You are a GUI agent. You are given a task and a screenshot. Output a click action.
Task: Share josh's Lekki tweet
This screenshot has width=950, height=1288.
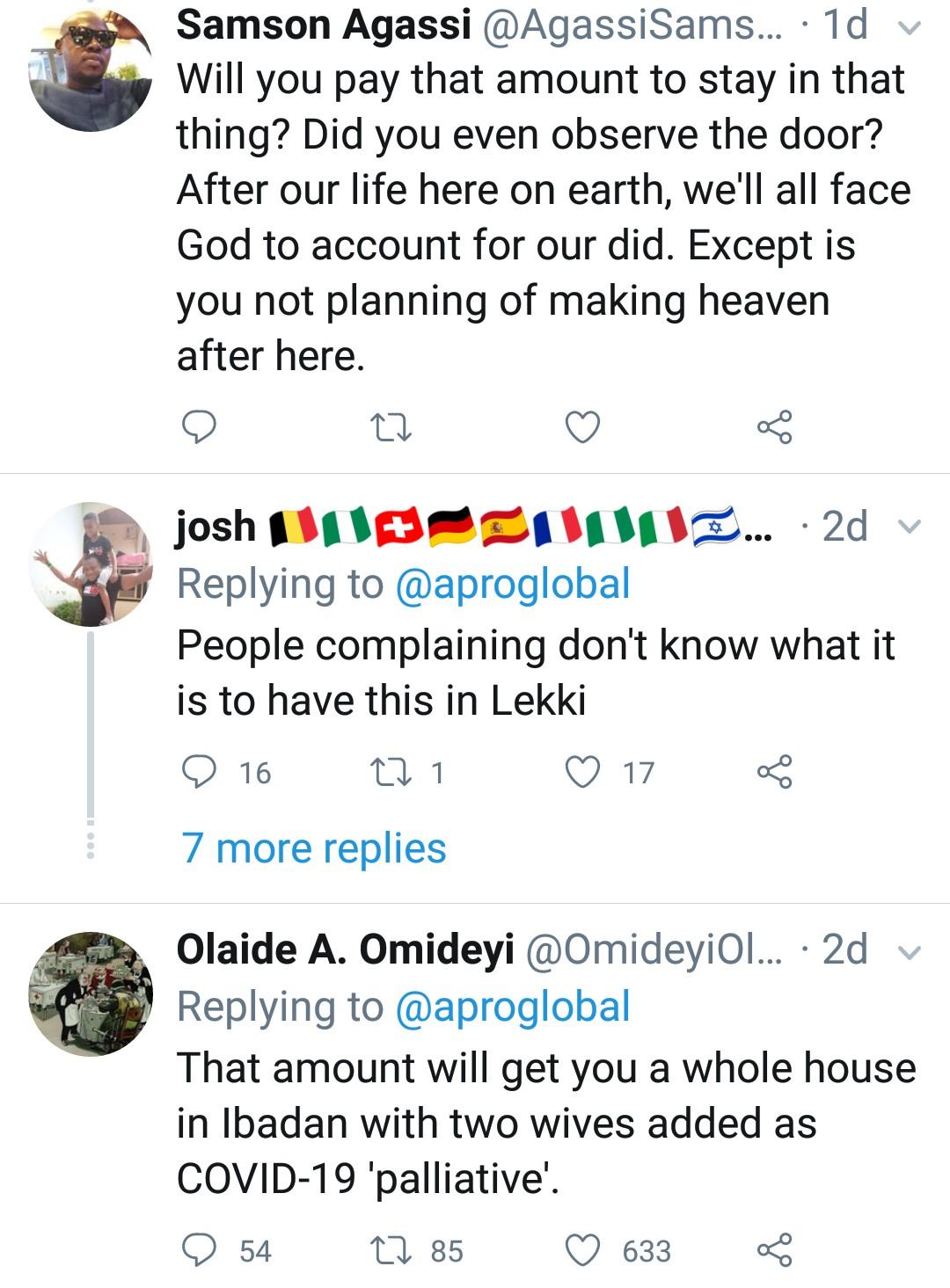point(774,772)
